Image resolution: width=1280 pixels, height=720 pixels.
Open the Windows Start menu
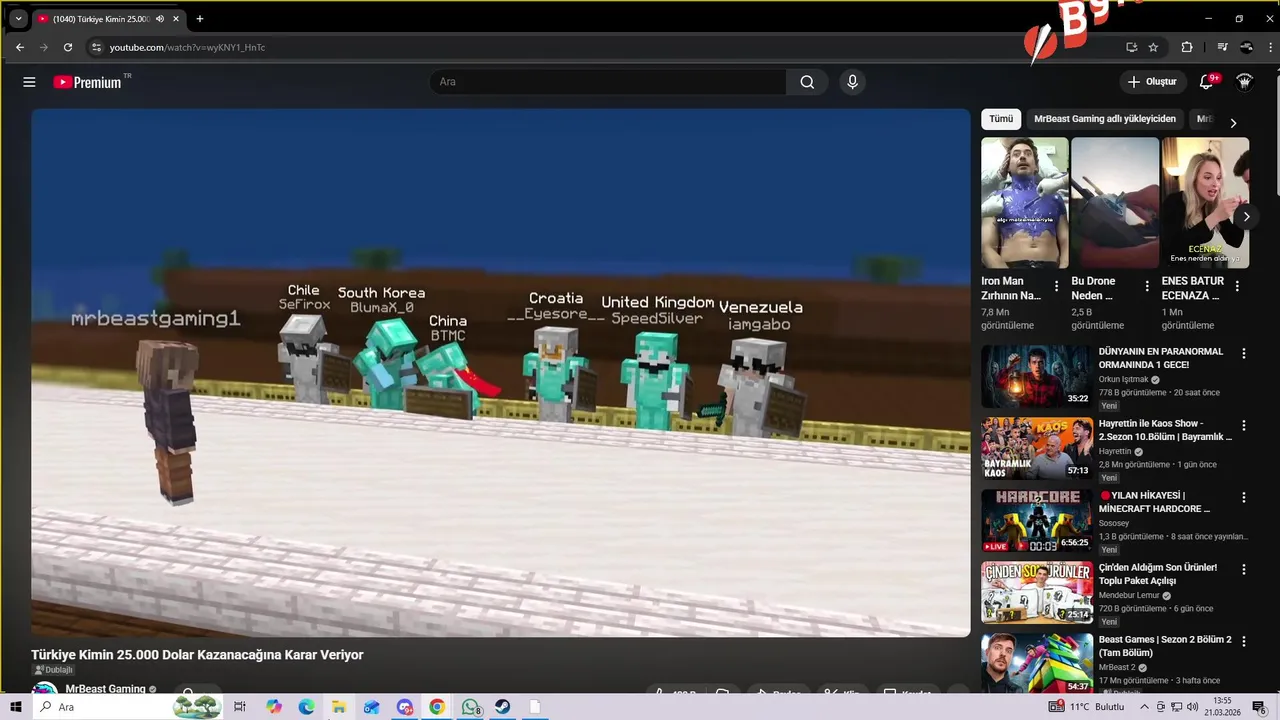(15, 707)
